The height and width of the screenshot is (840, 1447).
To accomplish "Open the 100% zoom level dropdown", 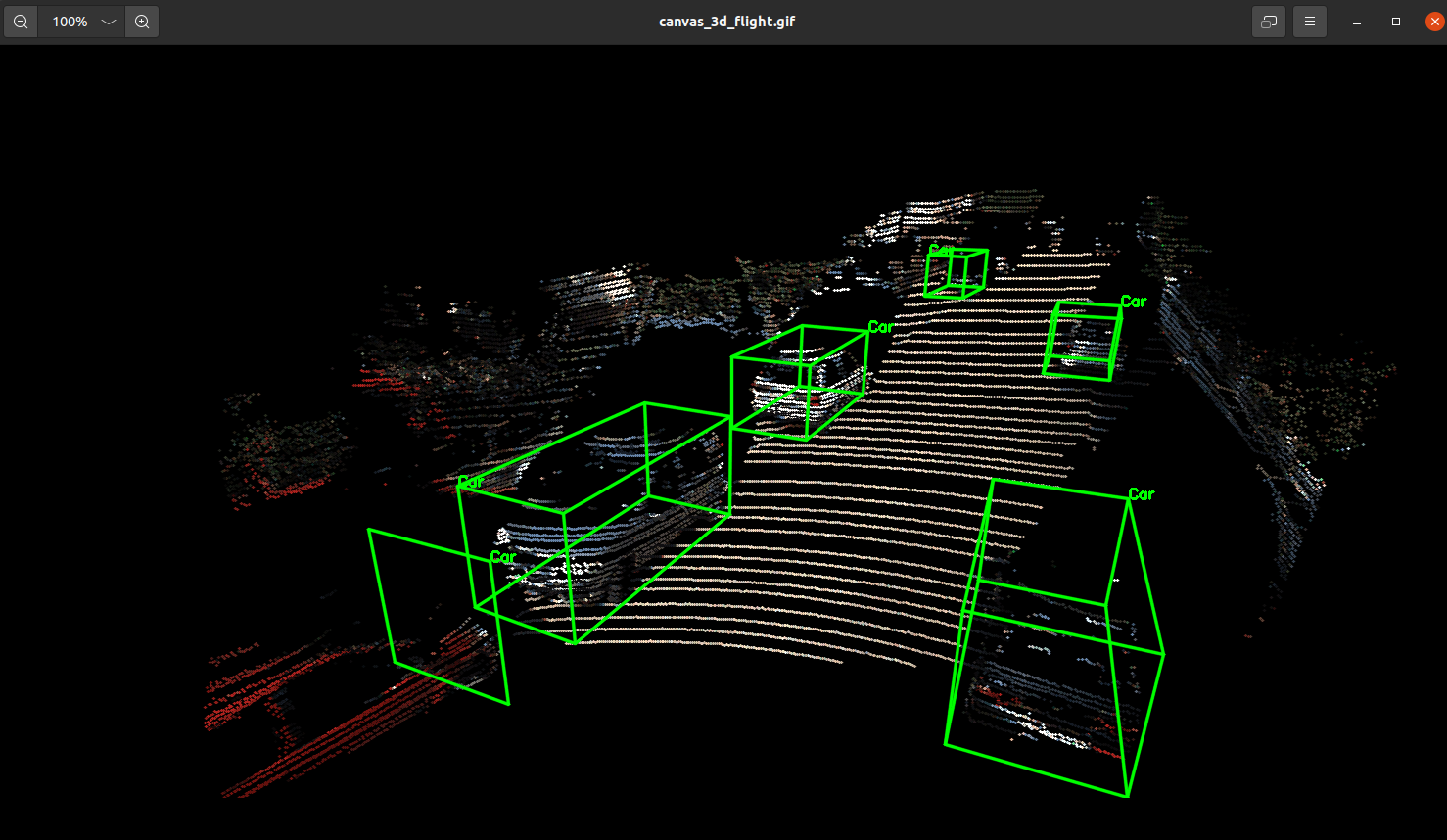I will (109, 22).
